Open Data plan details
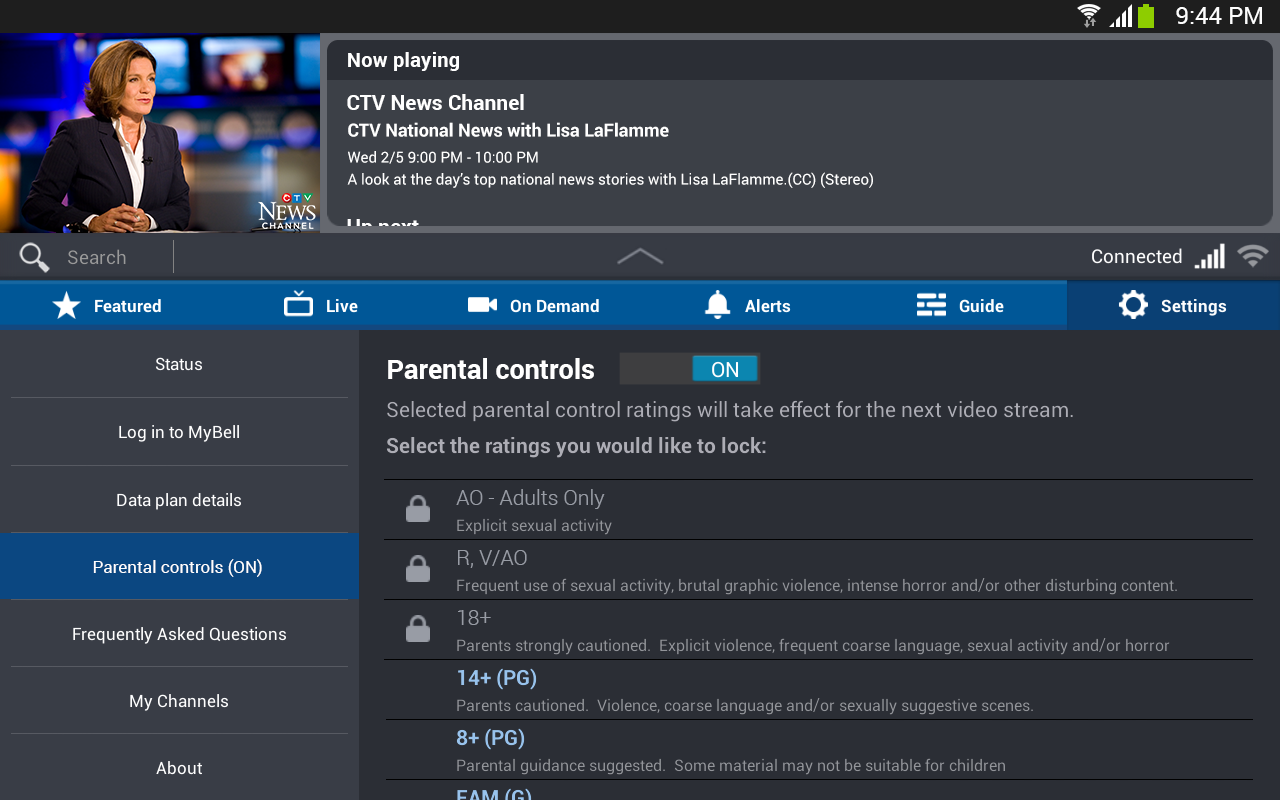The image size is (1280, 800). (x=179, y=500)
